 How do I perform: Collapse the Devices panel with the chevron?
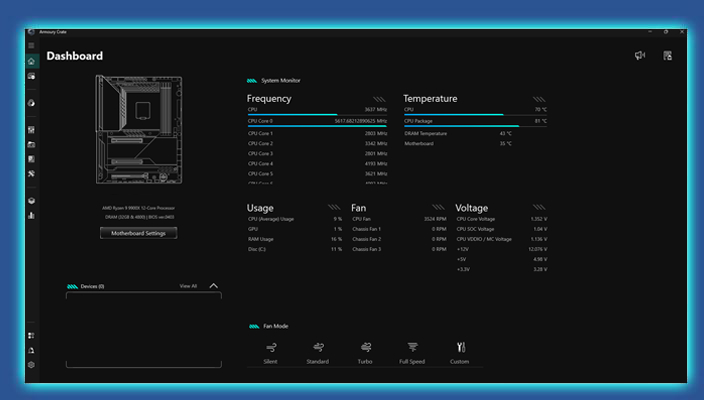point(213,286)
